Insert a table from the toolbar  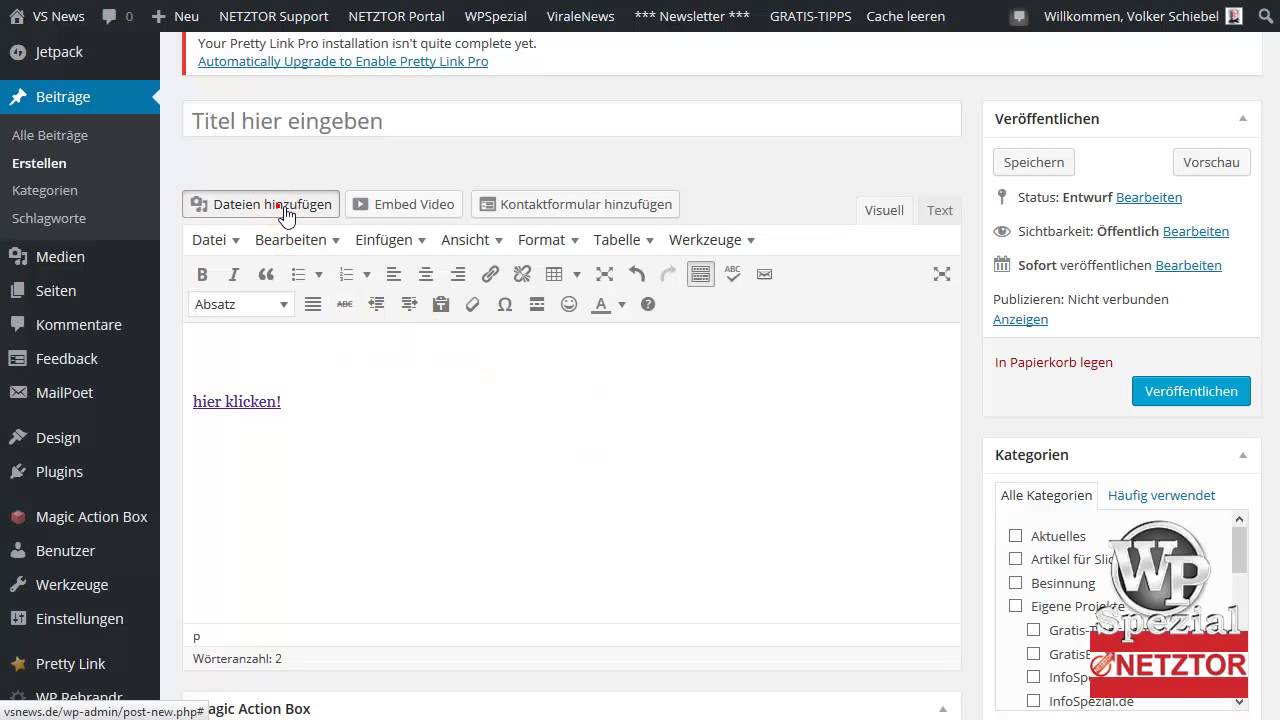[x=554, y=274]
